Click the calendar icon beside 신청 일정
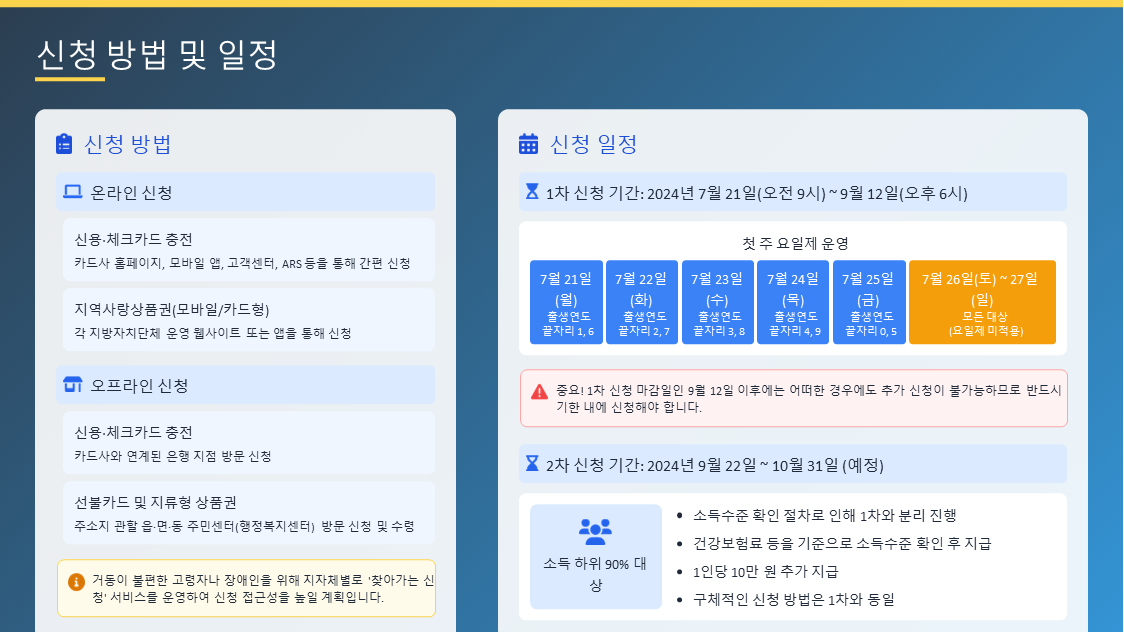Screen dimensions: 1124x632 click(x=528, y=144)
